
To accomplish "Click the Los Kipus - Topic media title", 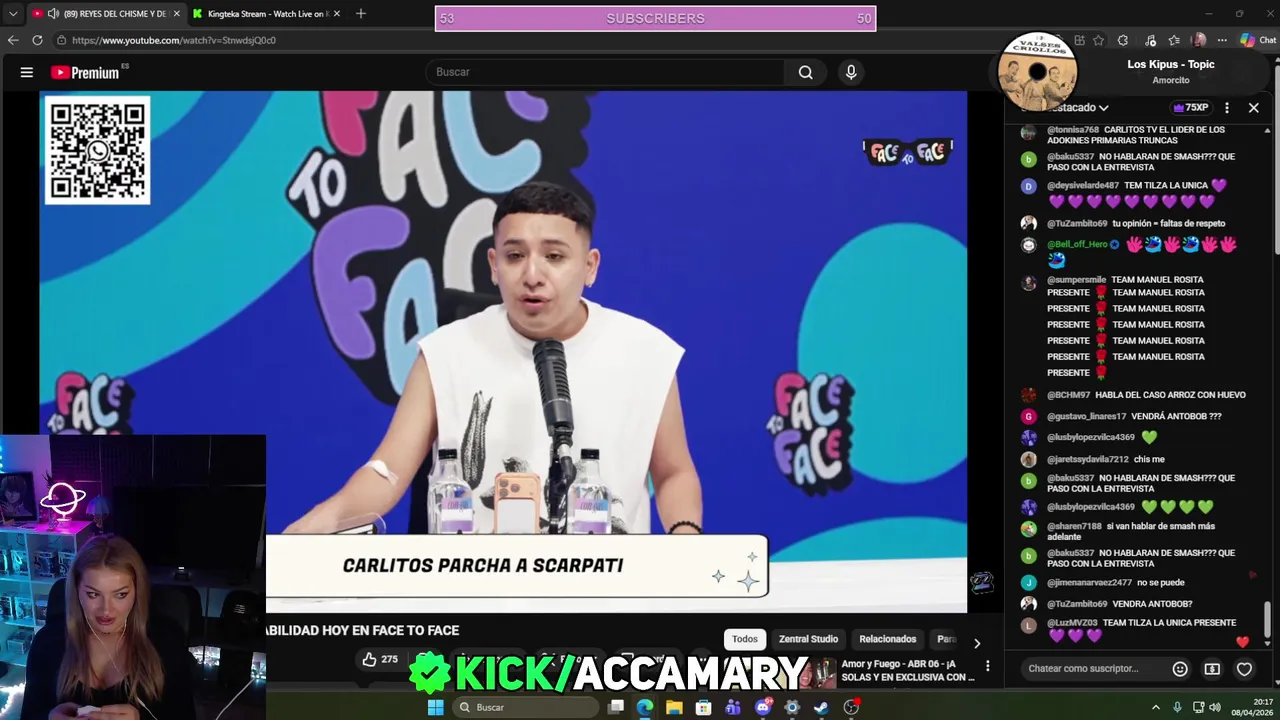I will point(1170,64).
